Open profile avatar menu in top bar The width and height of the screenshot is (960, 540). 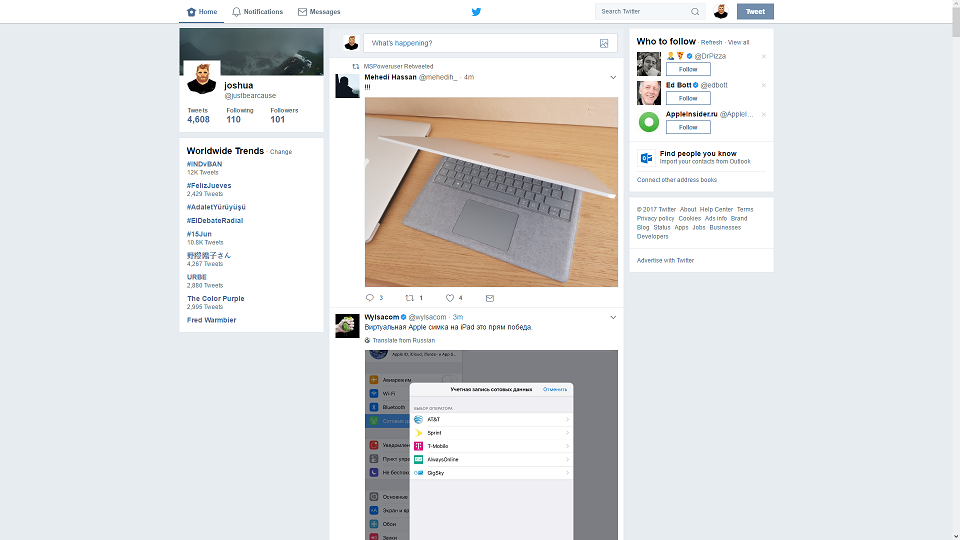click(x=721, y=12)
